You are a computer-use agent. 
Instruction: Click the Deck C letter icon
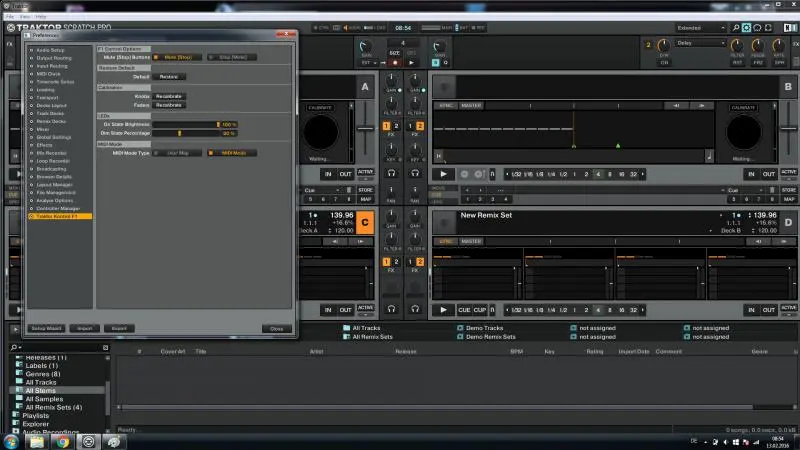pyautogui.click(x=364, y=221)
